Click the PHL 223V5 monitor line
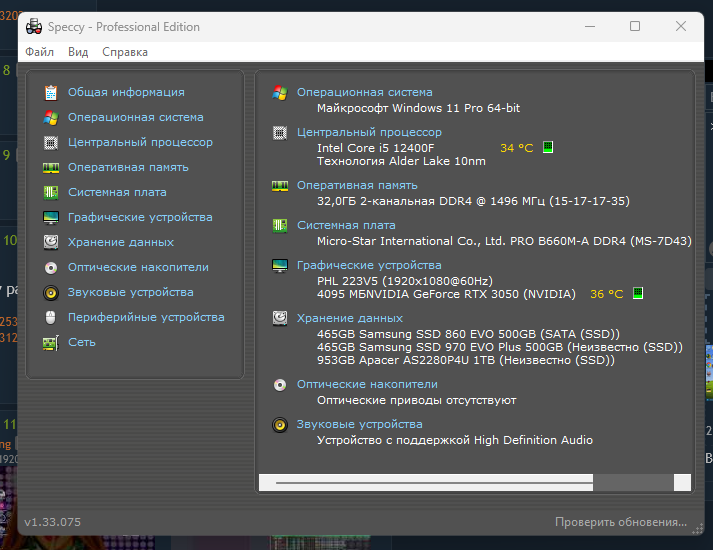Image resolution: width=713 pixels, height=550 pixels. tap(405, 281)
